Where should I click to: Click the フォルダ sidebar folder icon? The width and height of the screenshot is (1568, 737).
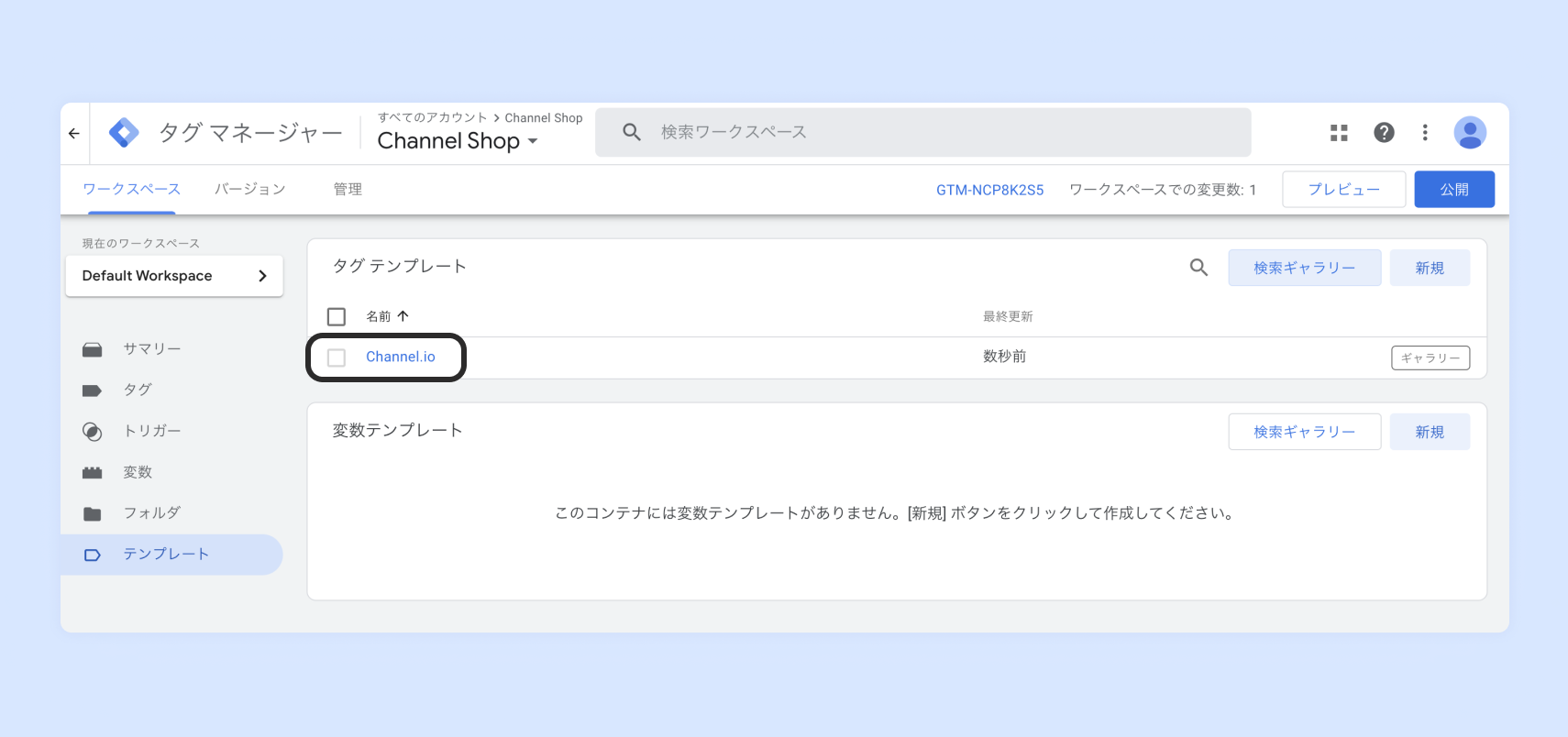[x=92, y=513]
